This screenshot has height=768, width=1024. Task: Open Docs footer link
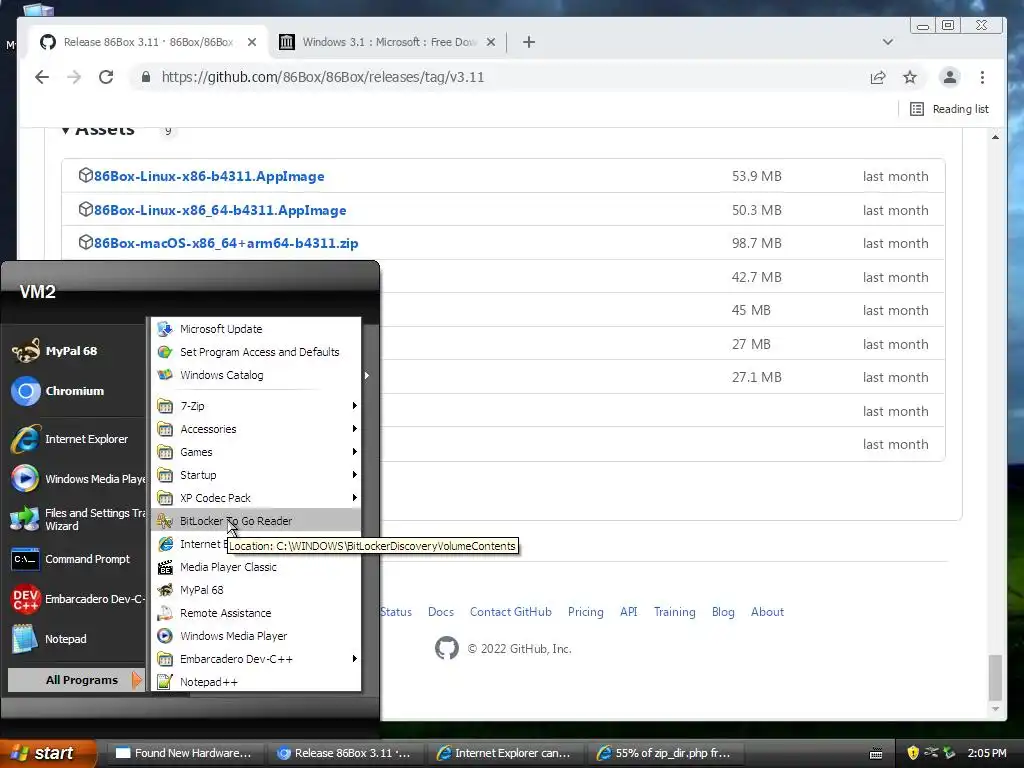click(441, 612)
